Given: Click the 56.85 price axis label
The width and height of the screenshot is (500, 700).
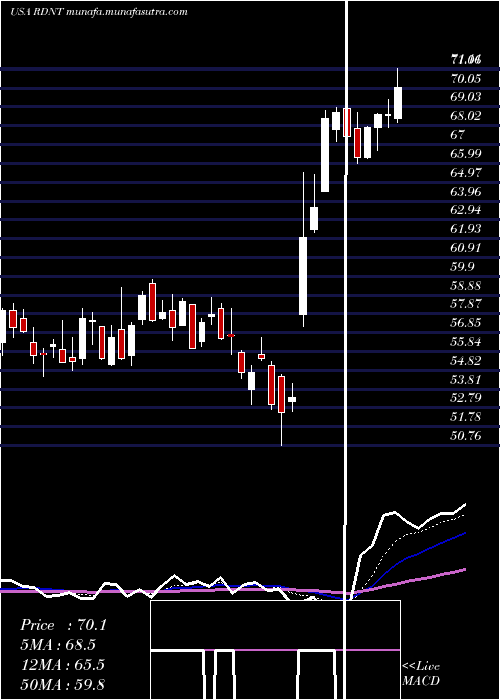Looking at the screenshot, I should coord(467,323).
